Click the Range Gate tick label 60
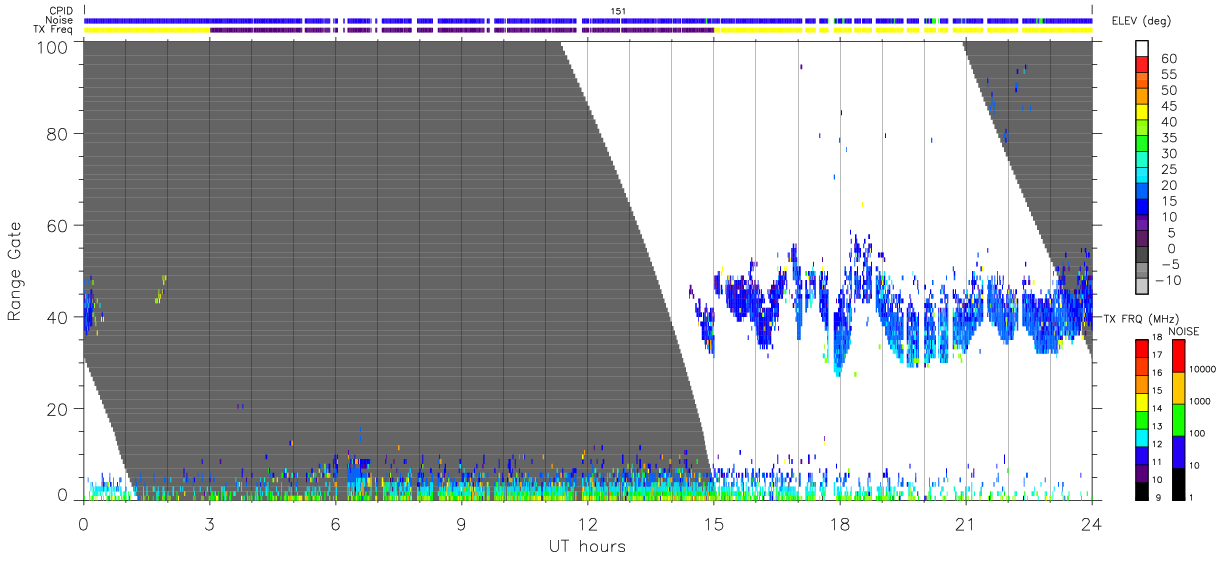Image resolution: width=1228 pixels, height=567 pixels. click(58, 225)
